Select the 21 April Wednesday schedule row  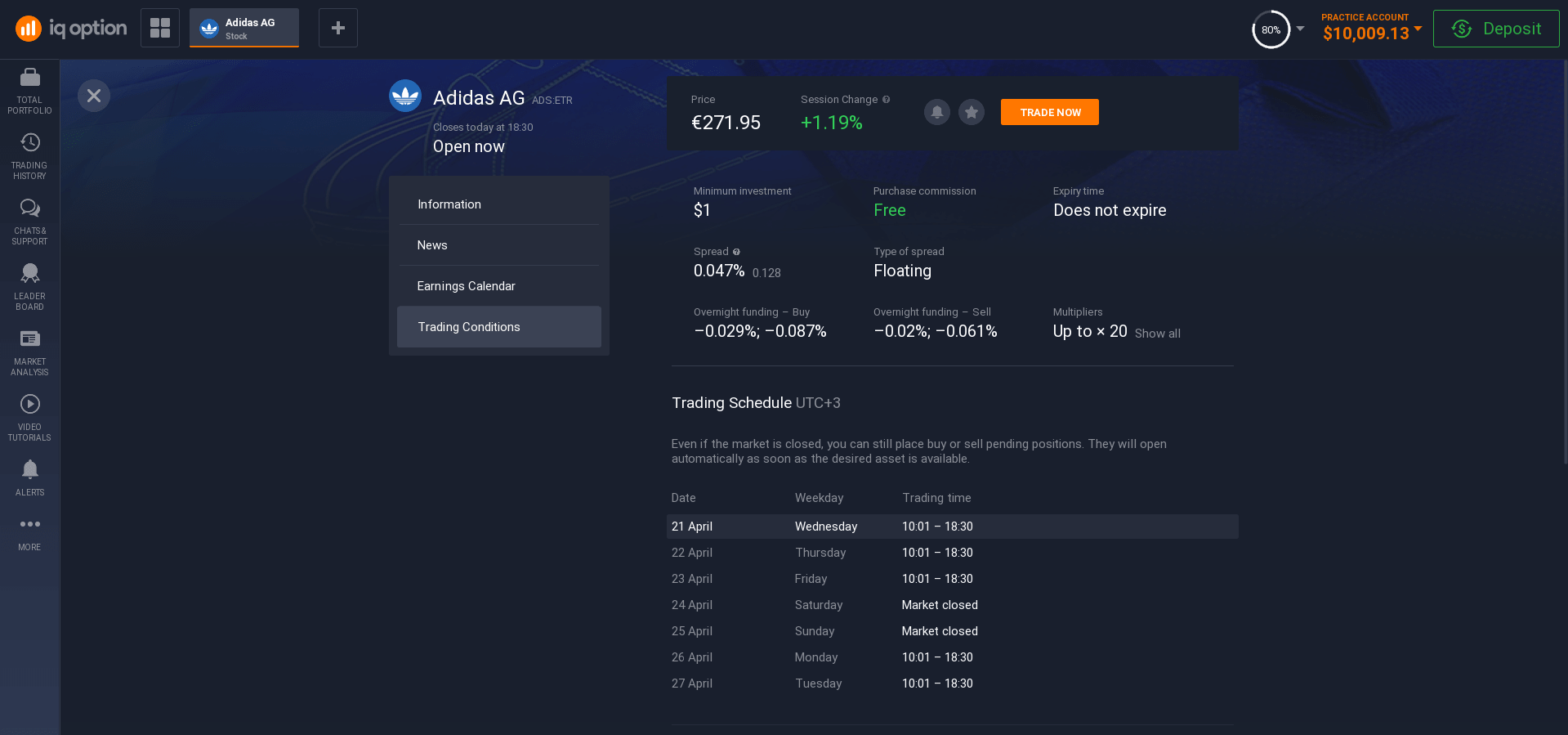(953, 527)
